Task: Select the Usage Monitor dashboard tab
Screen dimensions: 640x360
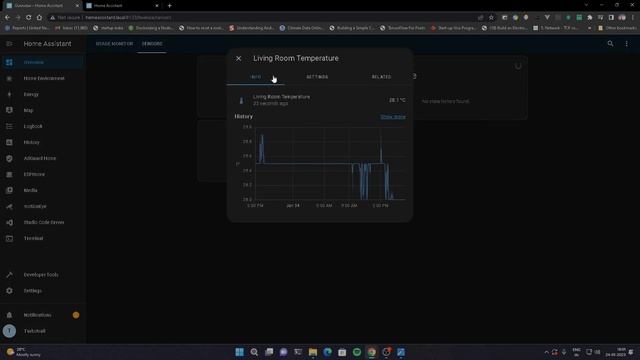Action: point(114,44)
